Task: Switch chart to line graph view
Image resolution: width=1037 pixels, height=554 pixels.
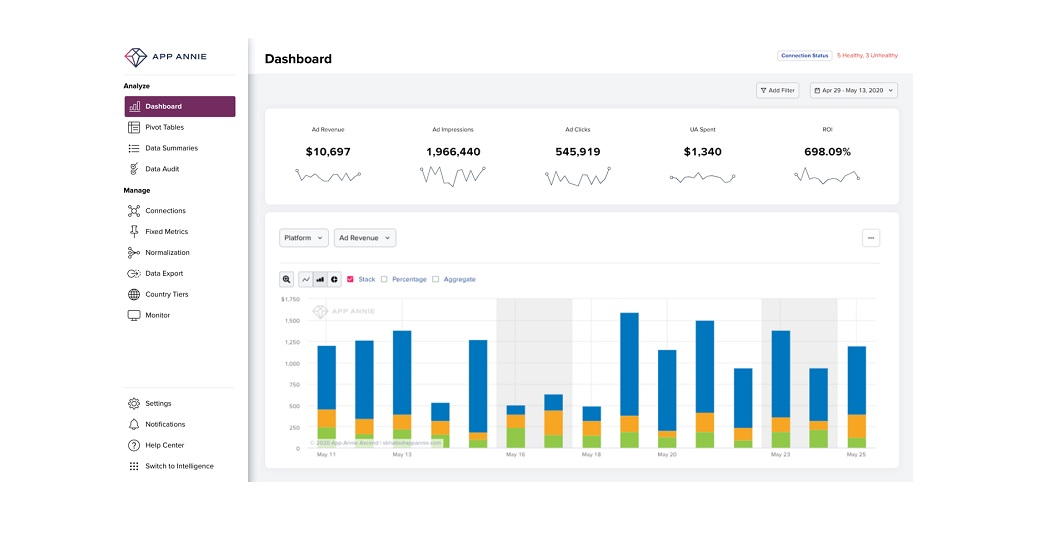Action: 306,280
